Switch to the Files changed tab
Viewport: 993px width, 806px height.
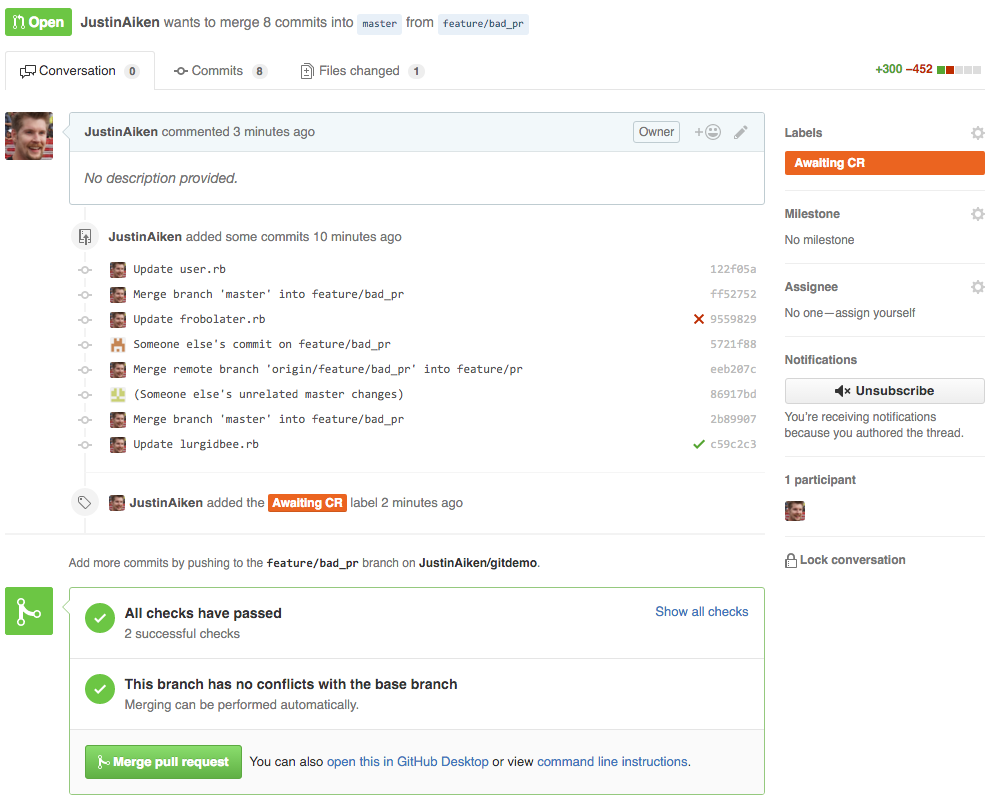(x=362, y=71)
